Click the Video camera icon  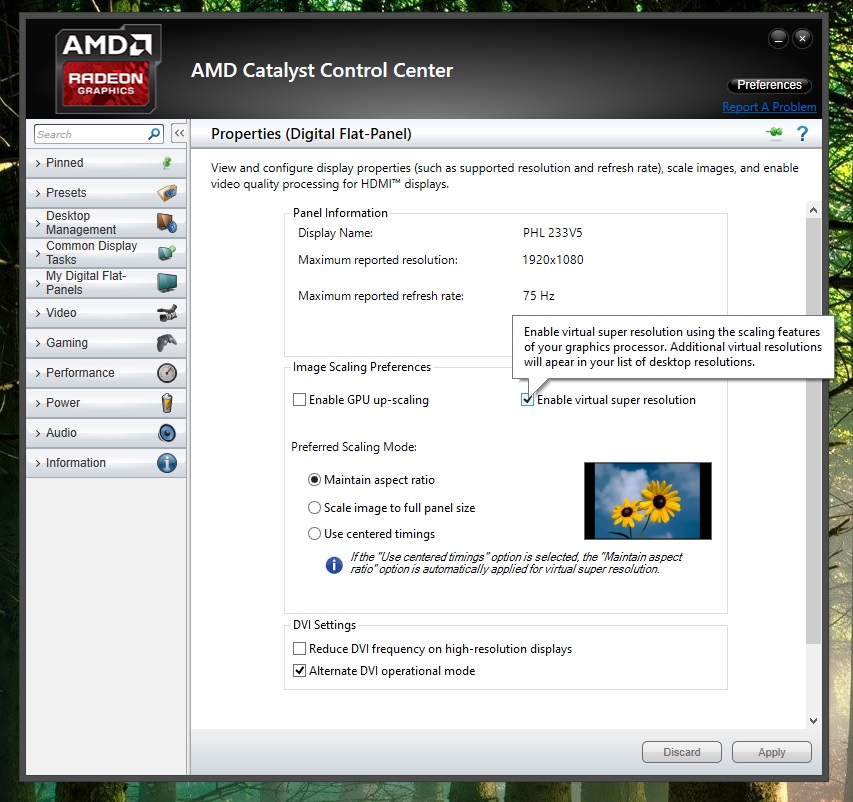167,313
